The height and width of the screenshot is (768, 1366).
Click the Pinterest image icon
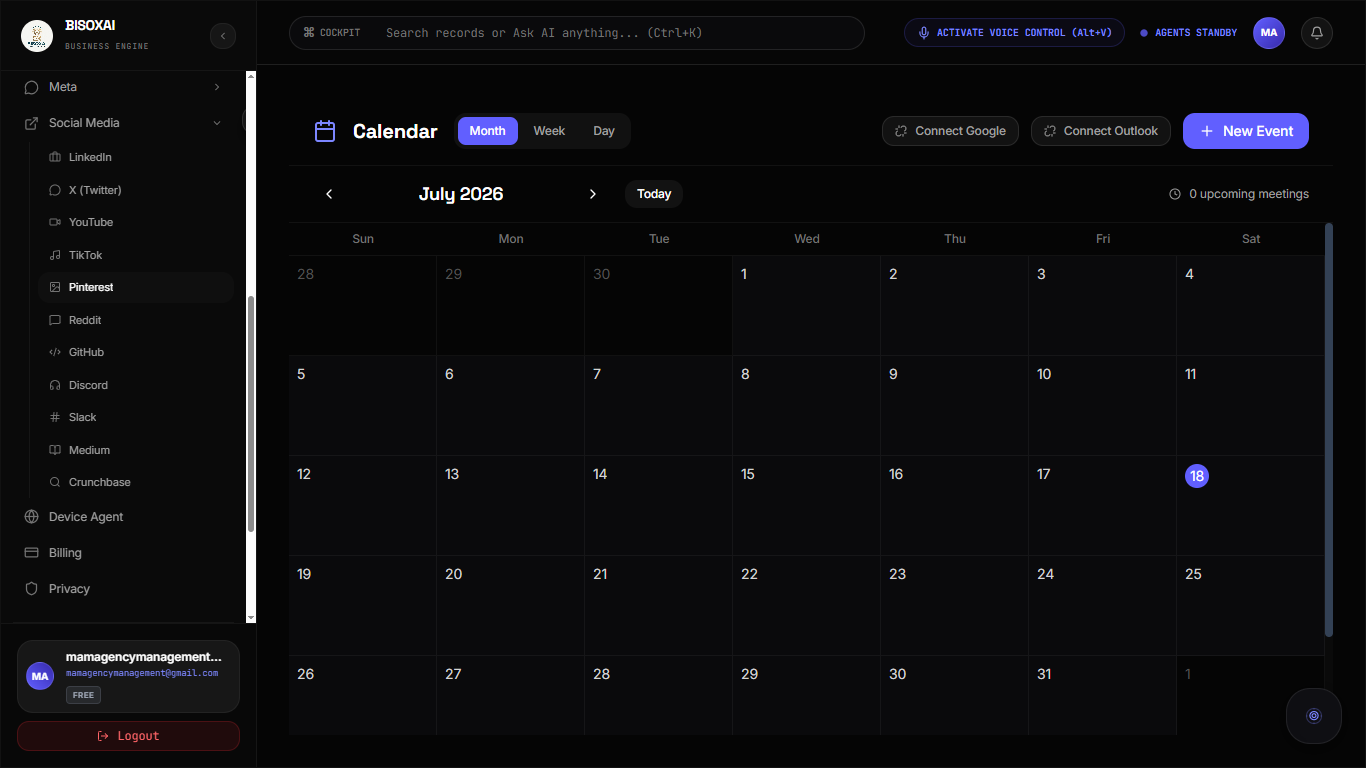[55, 287]
